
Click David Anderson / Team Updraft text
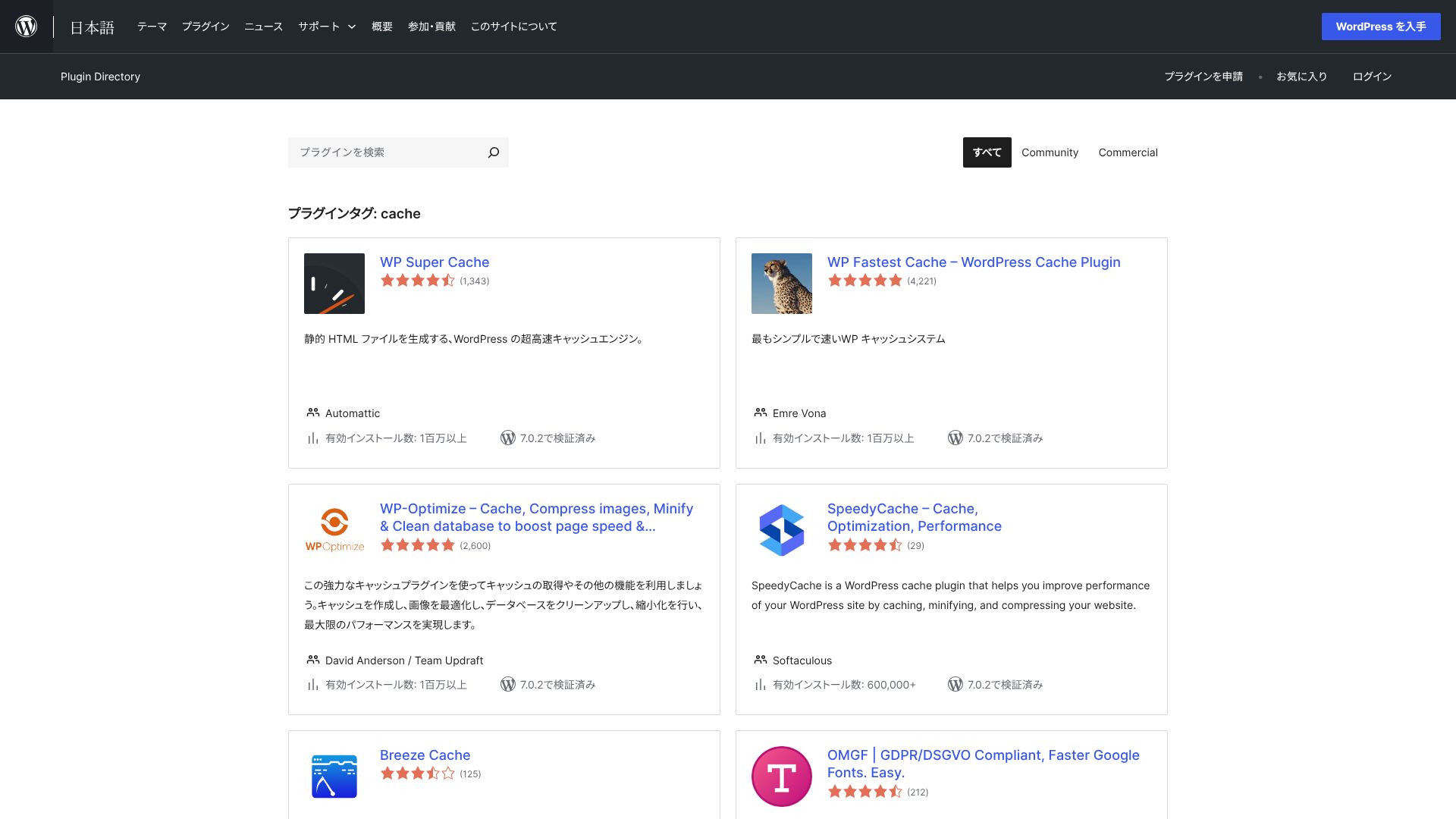point(404,661)
